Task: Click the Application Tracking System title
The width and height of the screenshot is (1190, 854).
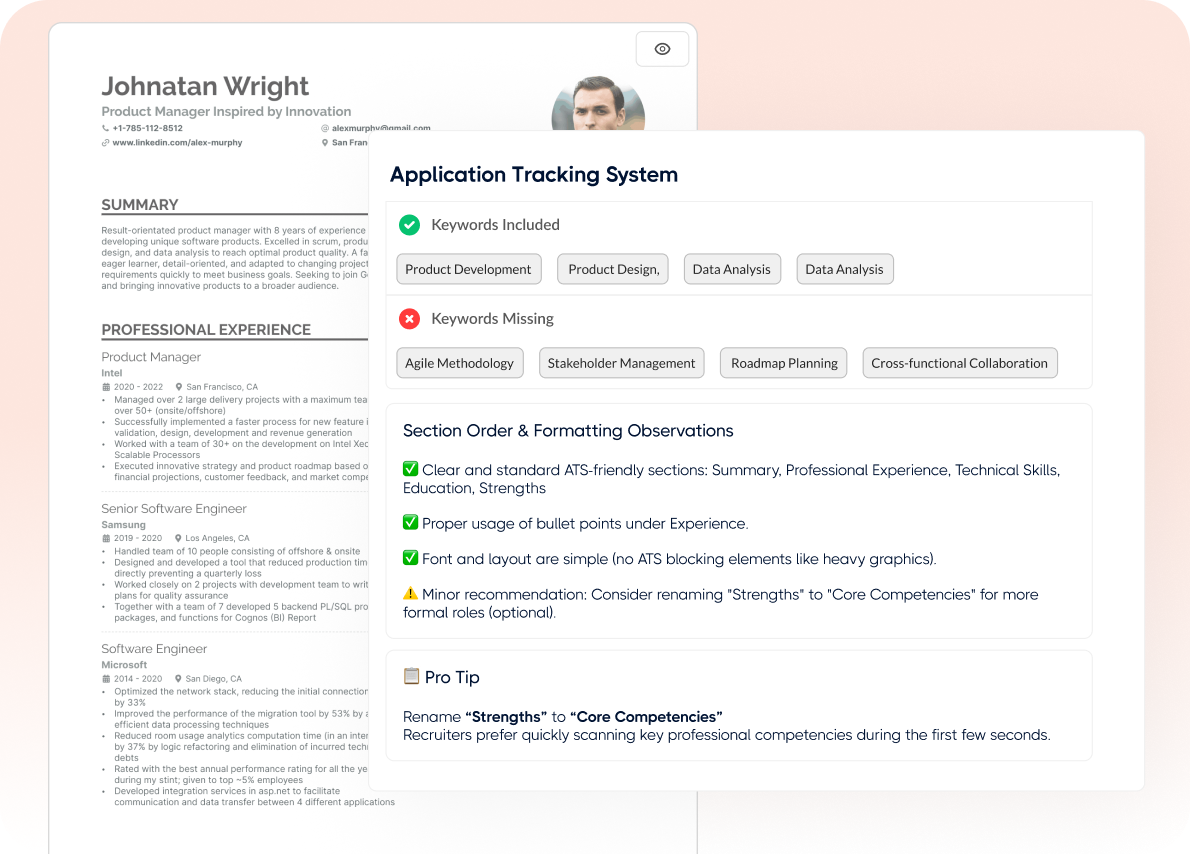Action: point(534,175)
